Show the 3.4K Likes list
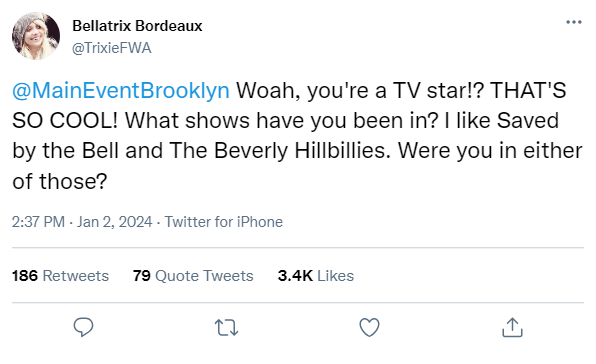 pos(315,275)
